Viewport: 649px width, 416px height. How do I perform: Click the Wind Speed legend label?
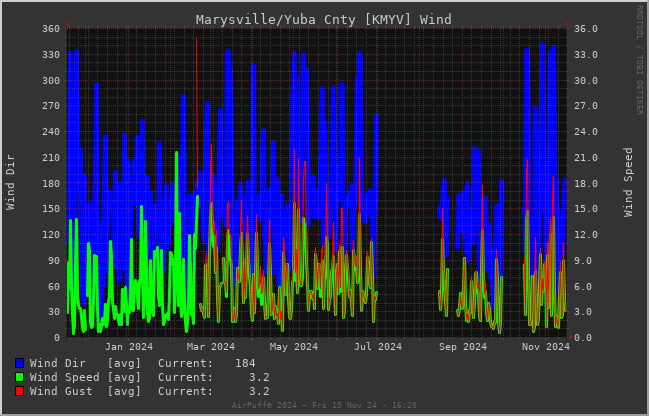click(x=64, y=378)
